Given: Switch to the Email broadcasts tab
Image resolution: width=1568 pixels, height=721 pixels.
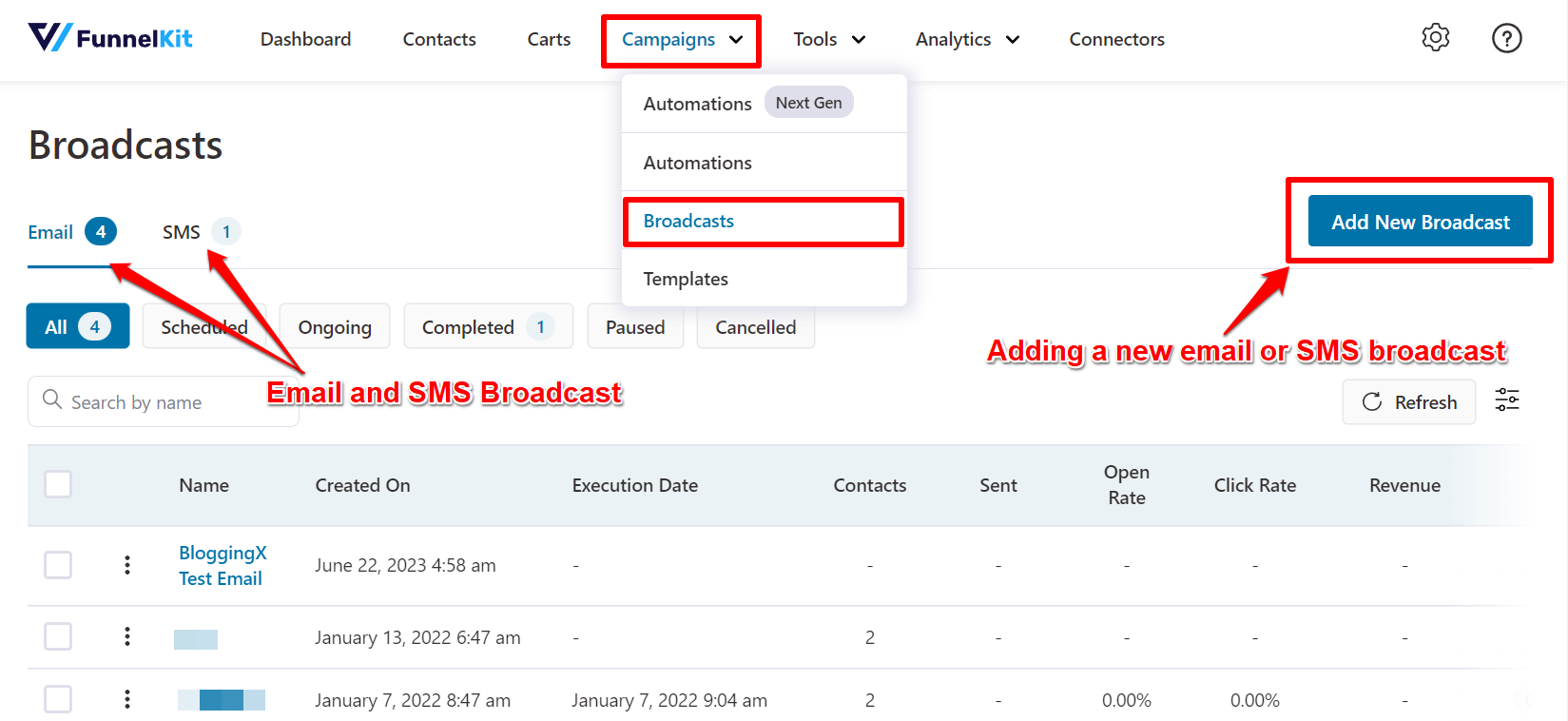Looking at the screenshot, I should (72, 232).
